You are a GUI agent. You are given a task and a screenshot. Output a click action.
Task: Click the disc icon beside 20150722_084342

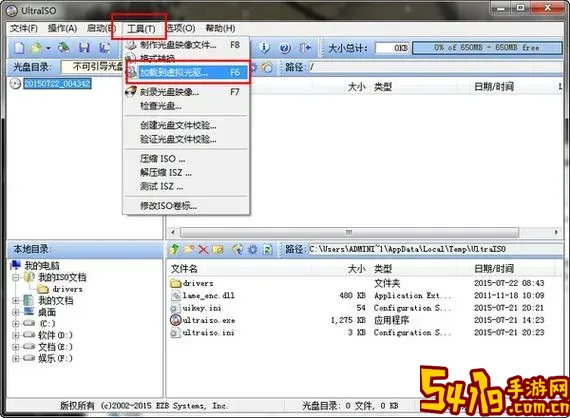pos(15,84)
